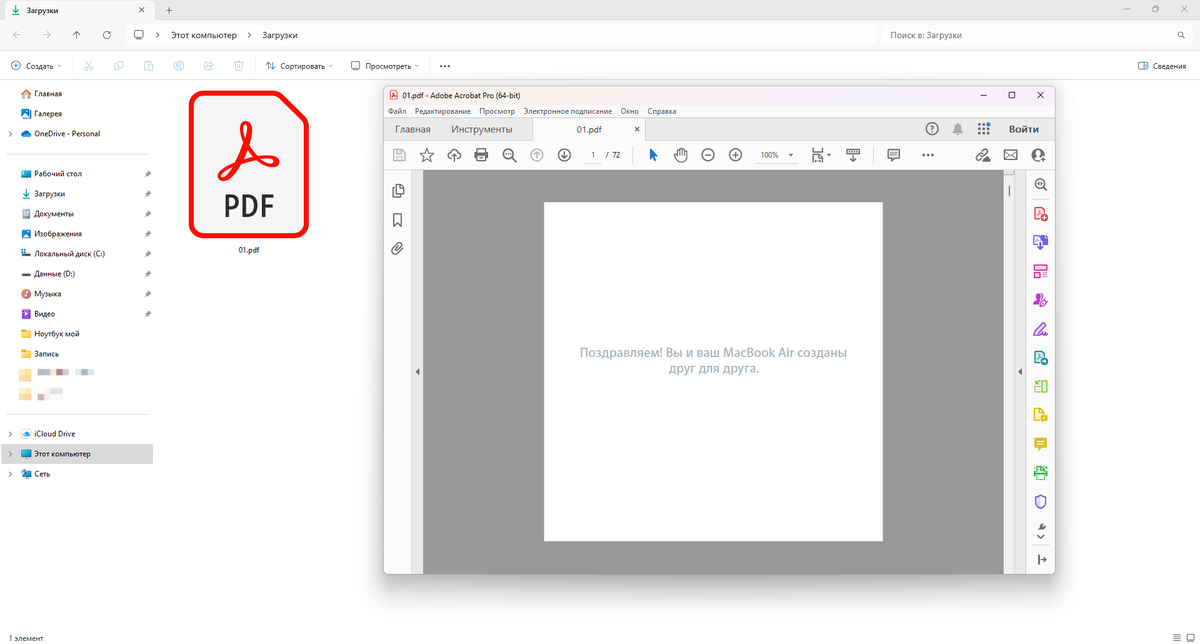Open Fill & Sign pen tool in right pane

pyautogui.click(x=1041, y=328)
